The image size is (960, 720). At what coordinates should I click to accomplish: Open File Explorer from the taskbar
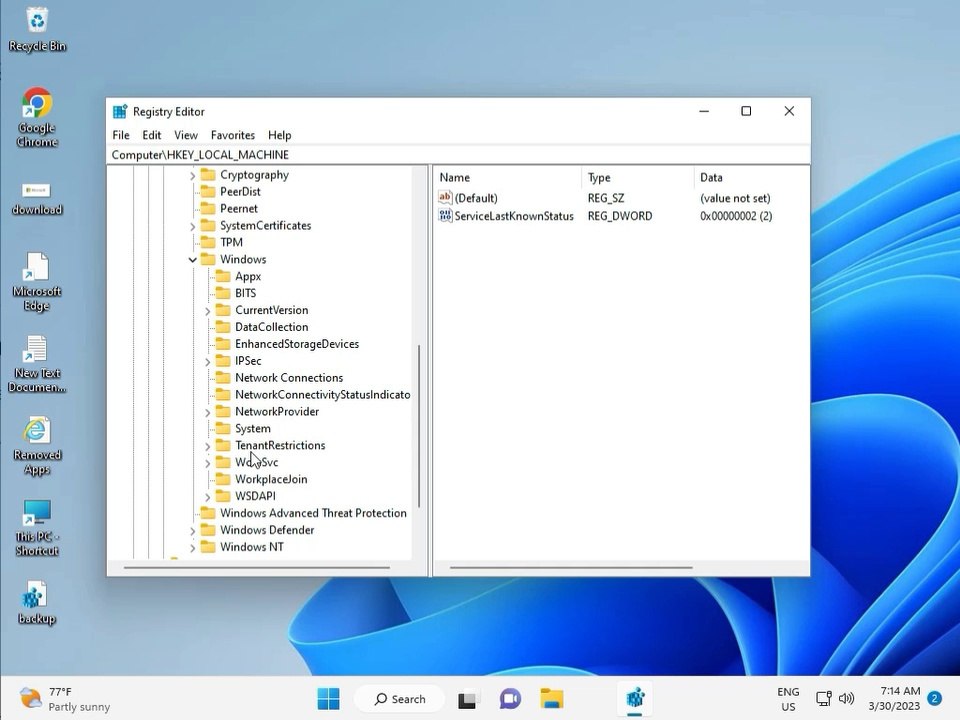(552, 699)
